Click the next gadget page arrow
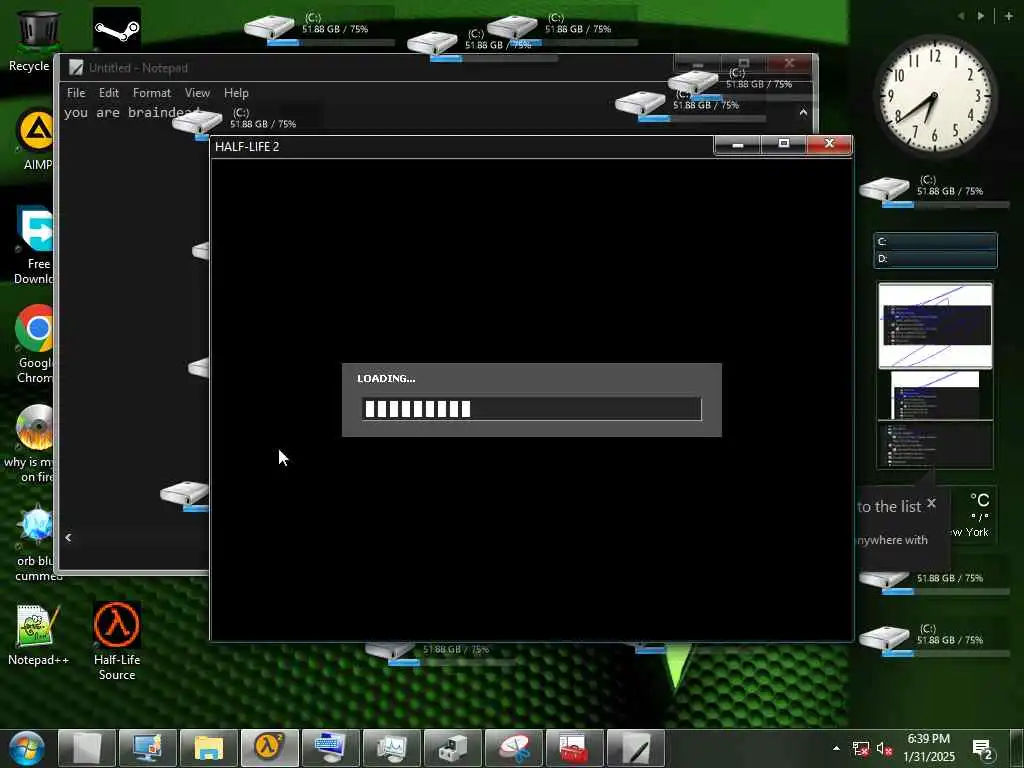Image resolution: width=1024 pixels, height=768 pixels. [x=981, y=16]
